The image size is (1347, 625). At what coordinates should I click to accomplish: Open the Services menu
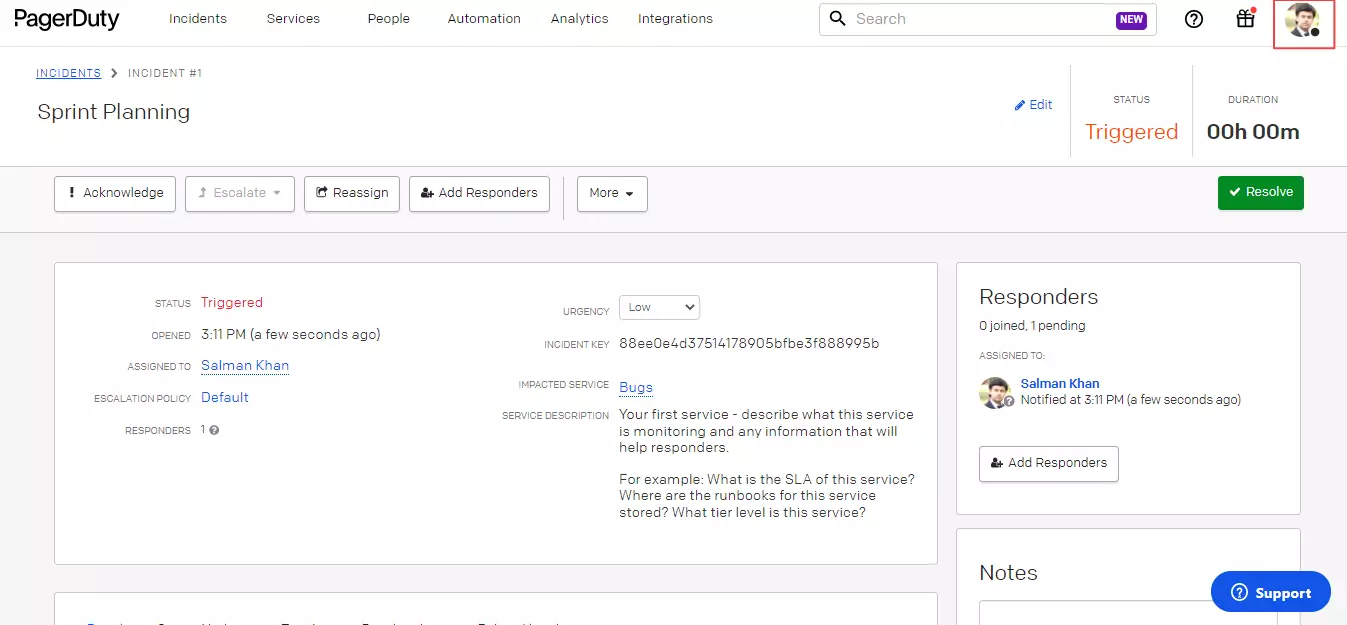(293, 19)
